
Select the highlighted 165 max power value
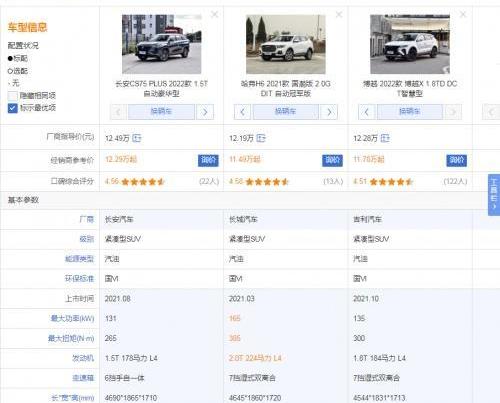(x=235, y=318)
